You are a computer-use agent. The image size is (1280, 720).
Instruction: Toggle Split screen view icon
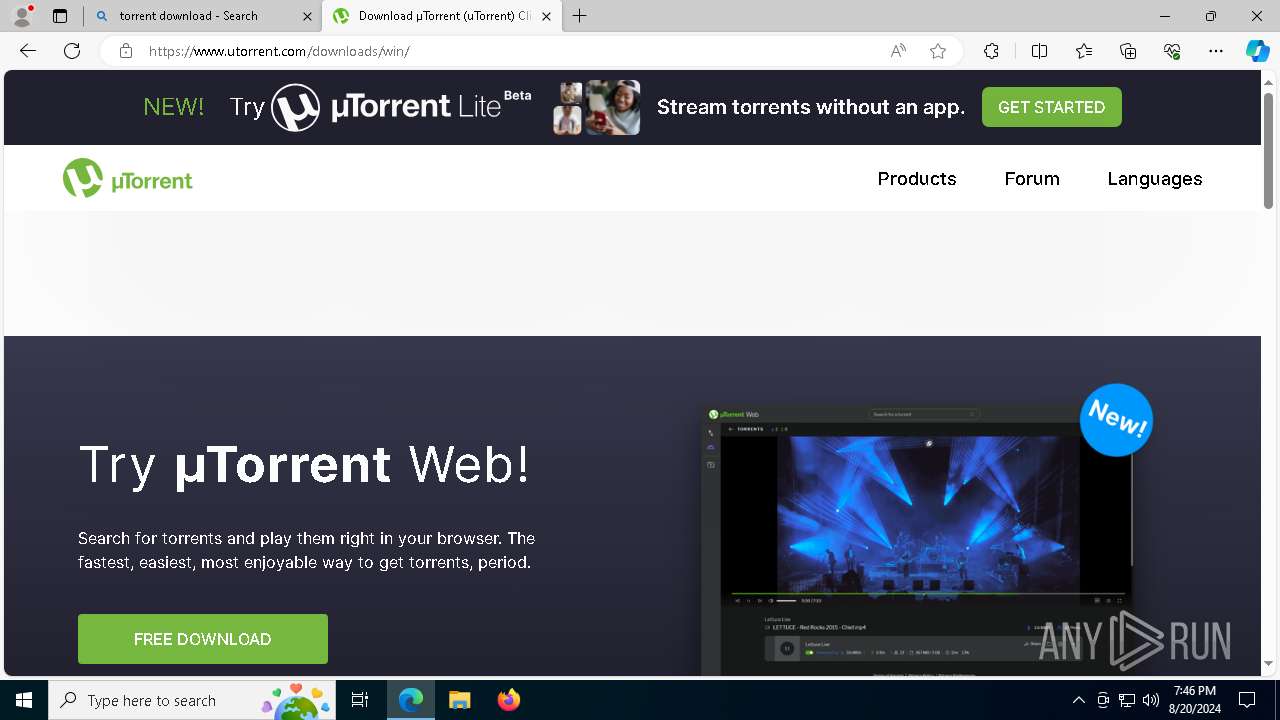point(1039,51)
